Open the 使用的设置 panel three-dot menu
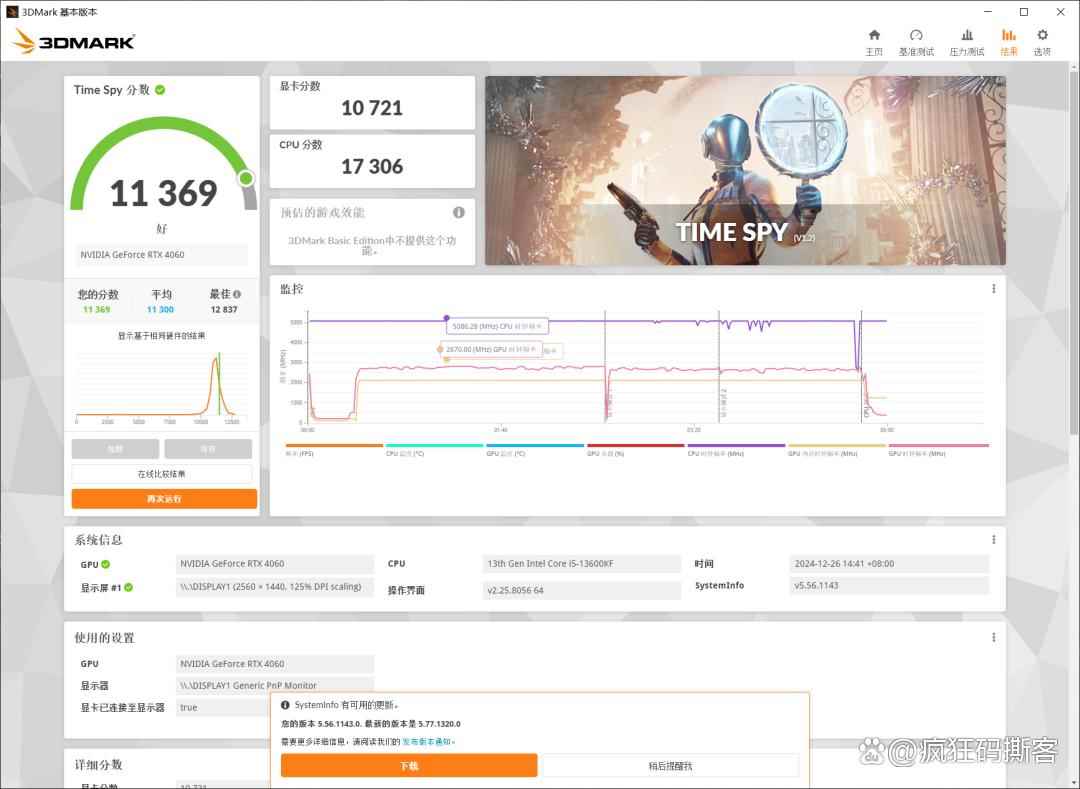Screen dimensions: 1080x789 pyautogui.click(x=993, y=637)
